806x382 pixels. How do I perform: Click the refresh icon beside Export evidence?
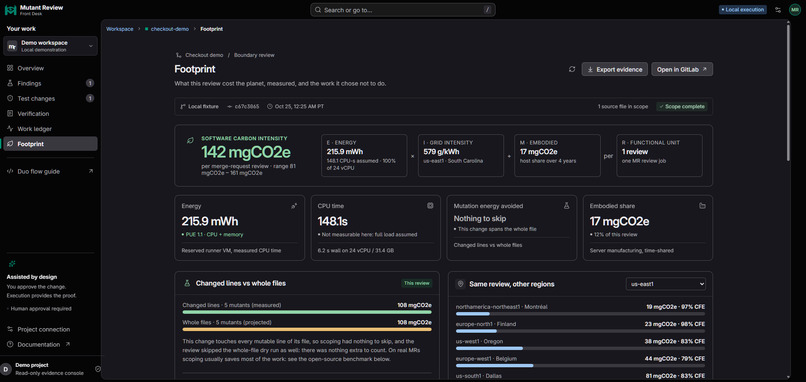point(572,69)
